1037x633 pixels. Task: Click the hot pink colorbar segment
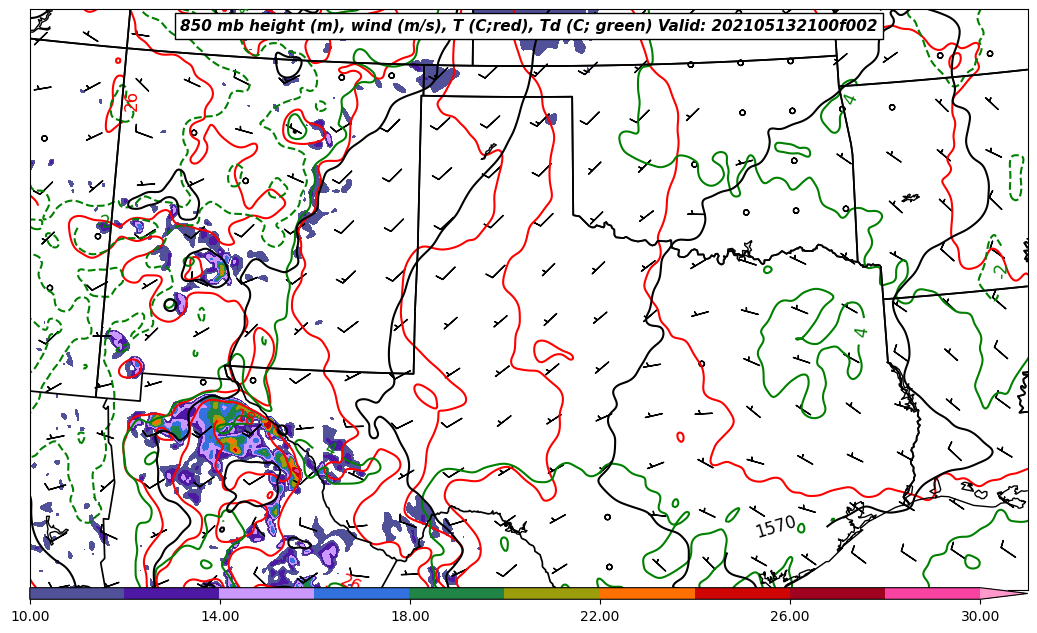(x=932, y=593)
